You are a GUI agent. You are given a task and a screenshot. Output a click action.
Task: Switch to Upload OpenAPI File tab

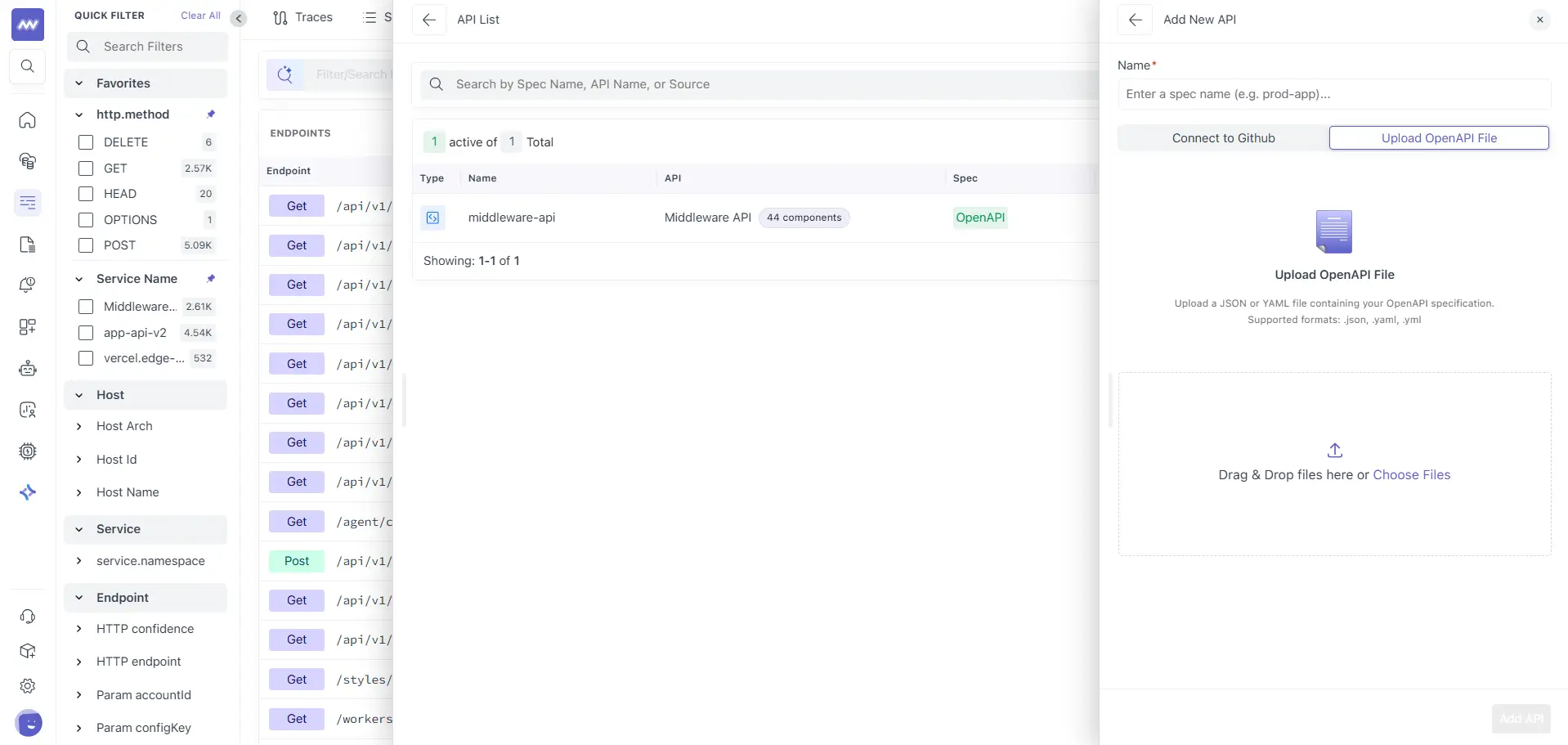point(1437,137)
